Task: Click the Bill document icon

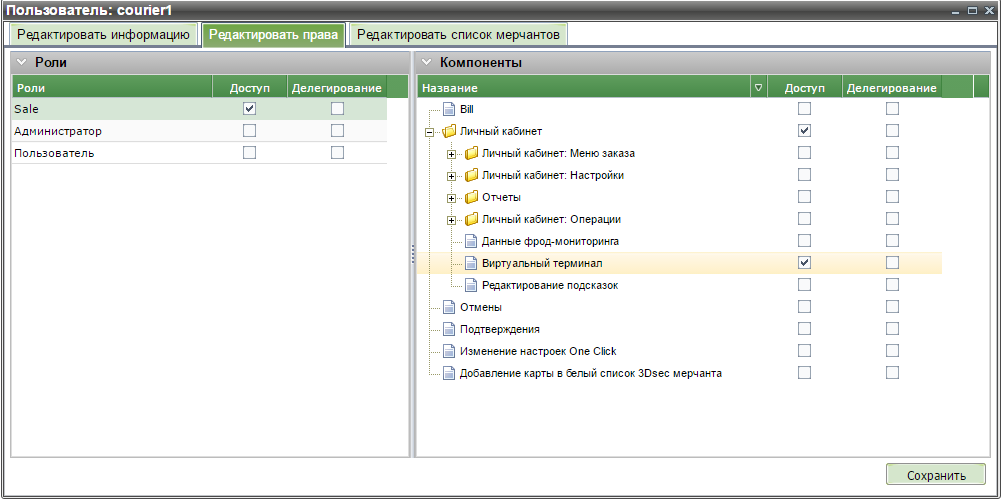Action: (449, 109)
